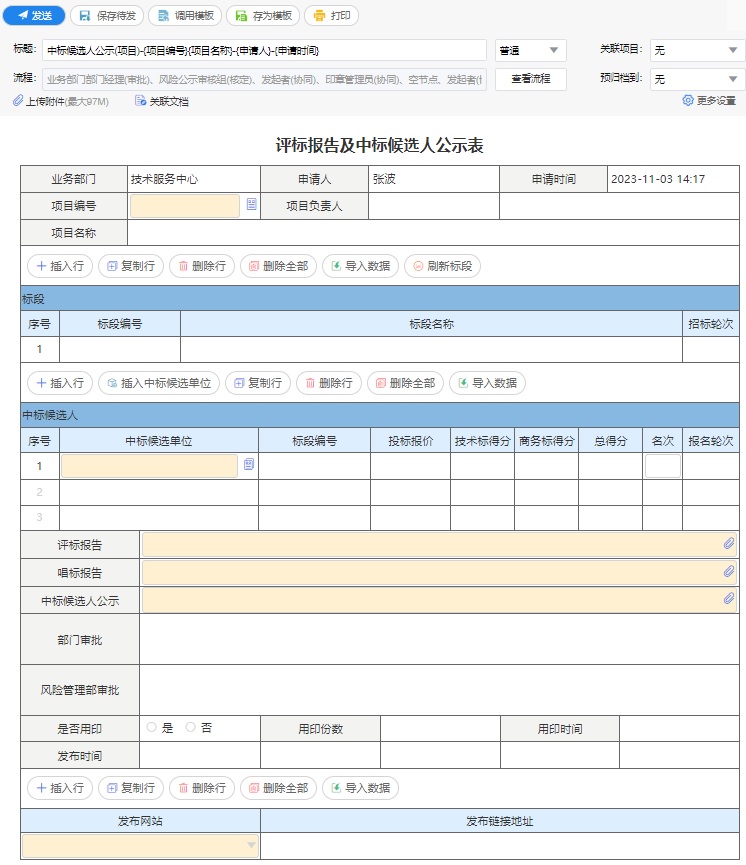Click 查看流程 view workflow button
746x865 pixels.
(x=531, y=79)
